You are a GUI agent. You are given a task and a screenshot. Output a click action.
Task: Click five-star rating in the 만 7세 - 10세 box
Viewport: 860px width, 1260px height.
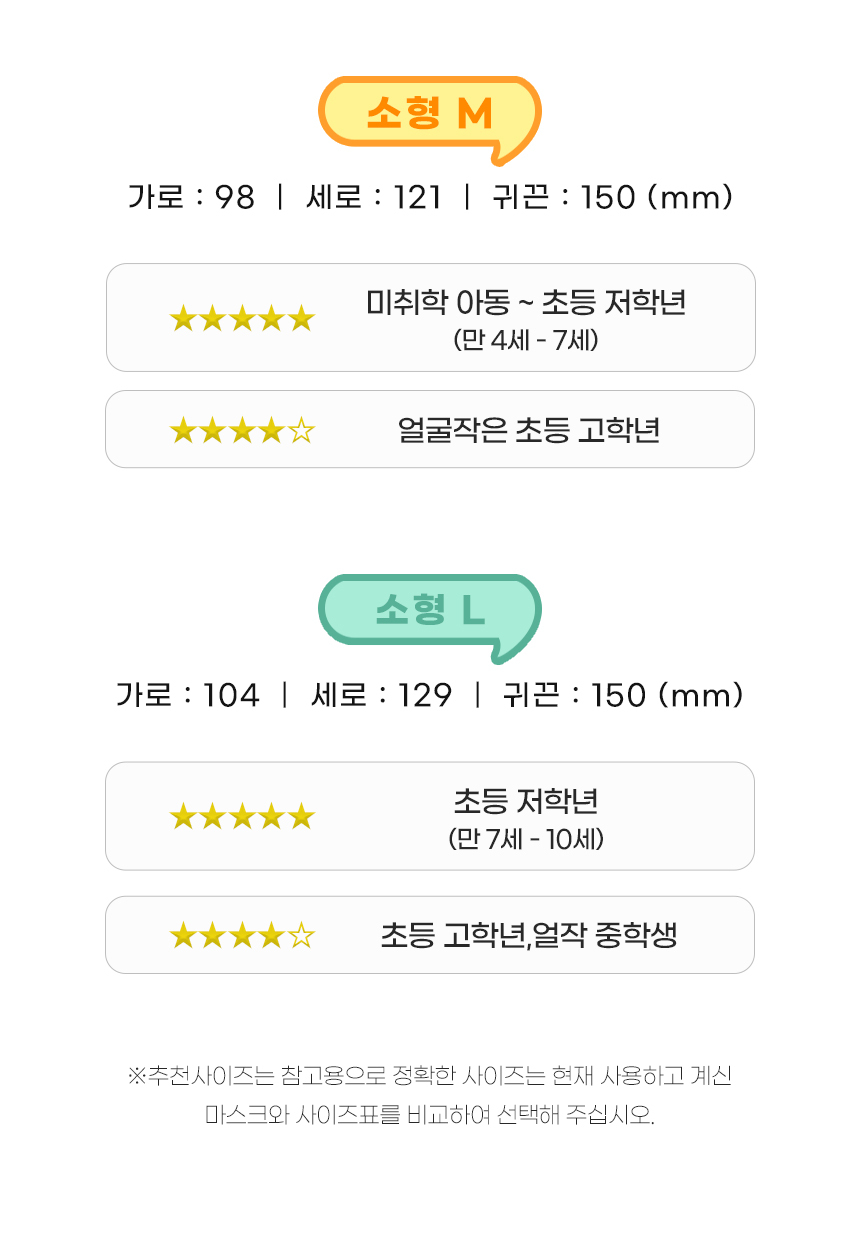click(x=242, y=817)
